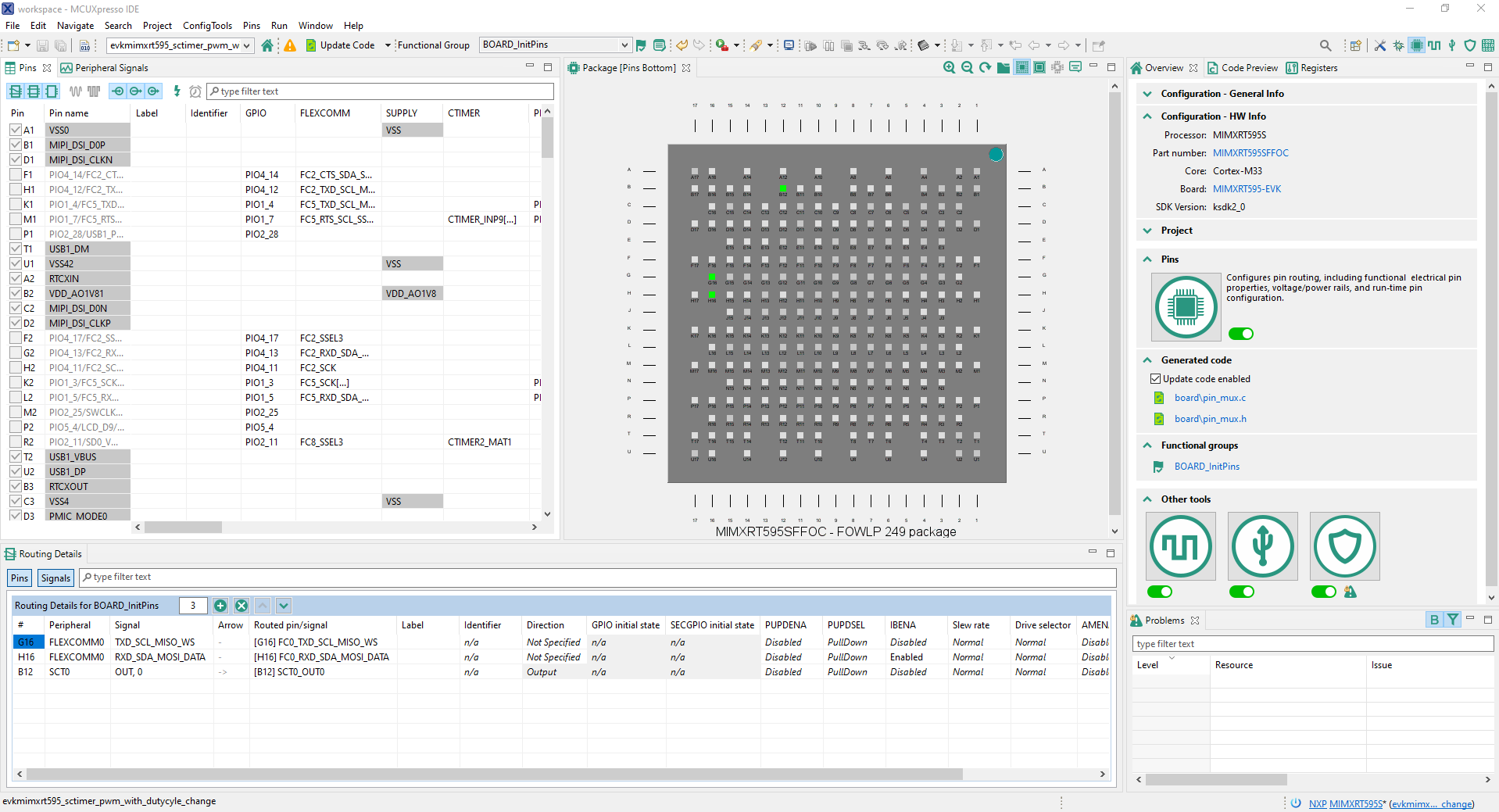This screenshot has height=812, width=1499.
Task: Open the Trusted Execution shield tool icon
Action: pyautogui.click(x=1344, y=546)
